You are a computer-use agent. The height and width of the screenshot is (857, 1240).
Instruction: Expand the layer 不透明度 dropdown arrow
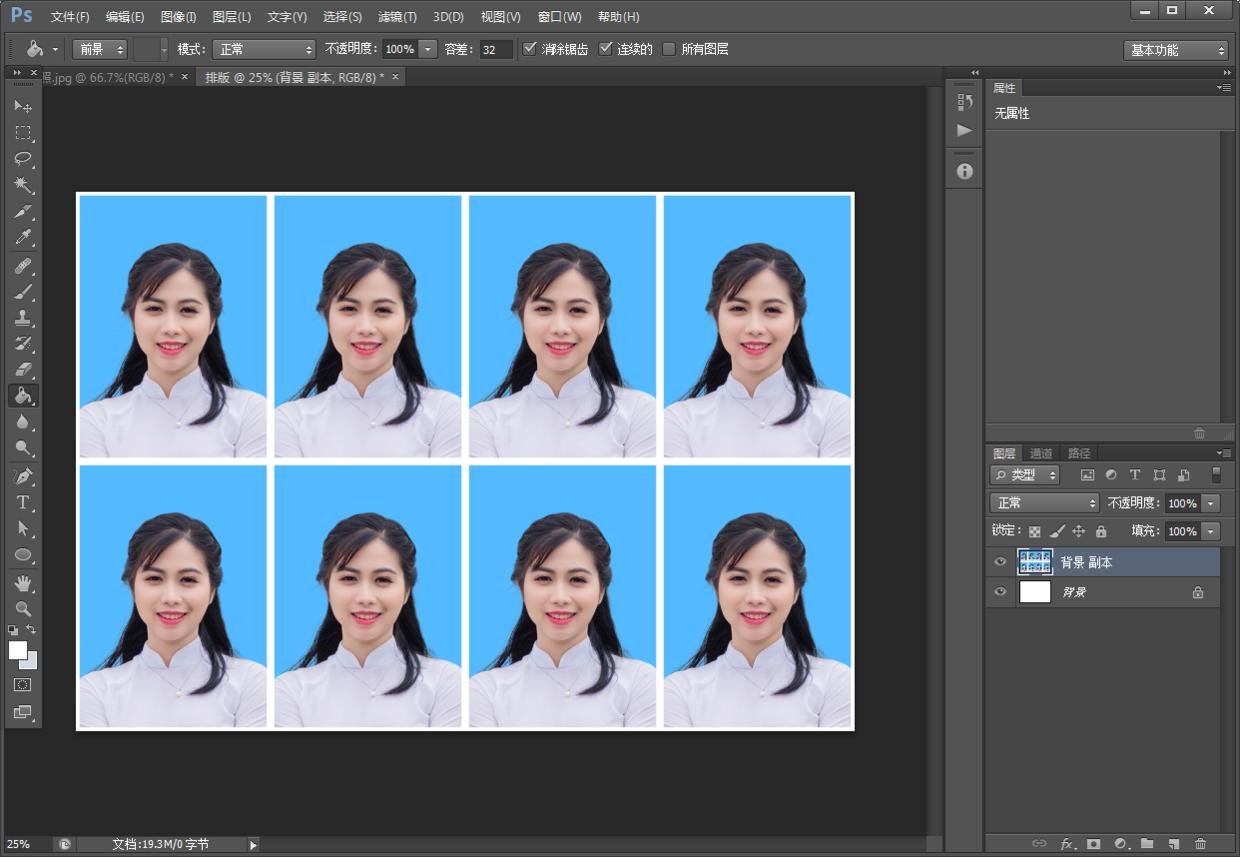[1211, 503]
